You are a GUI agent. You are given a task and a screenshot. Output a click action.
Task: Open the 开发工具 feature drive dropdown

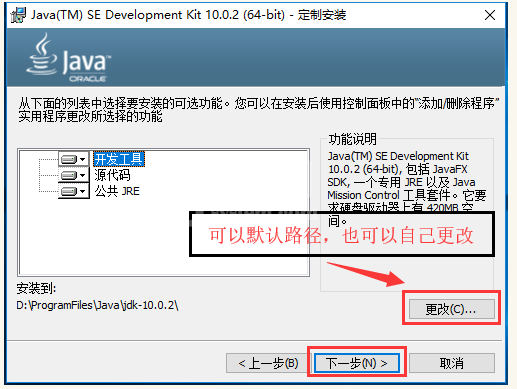point(74,159)
